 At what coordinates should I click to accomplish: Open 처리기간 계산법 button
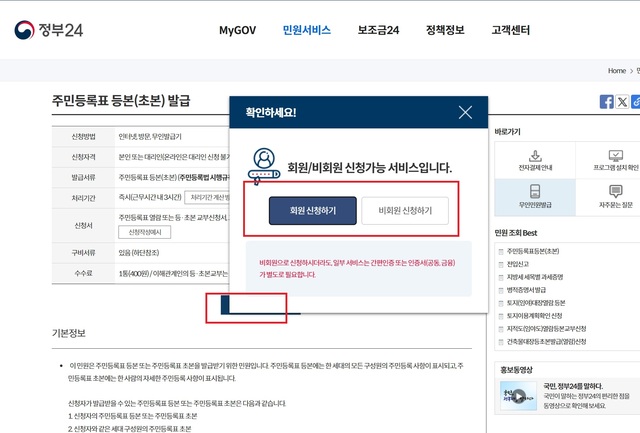[208, 198]
